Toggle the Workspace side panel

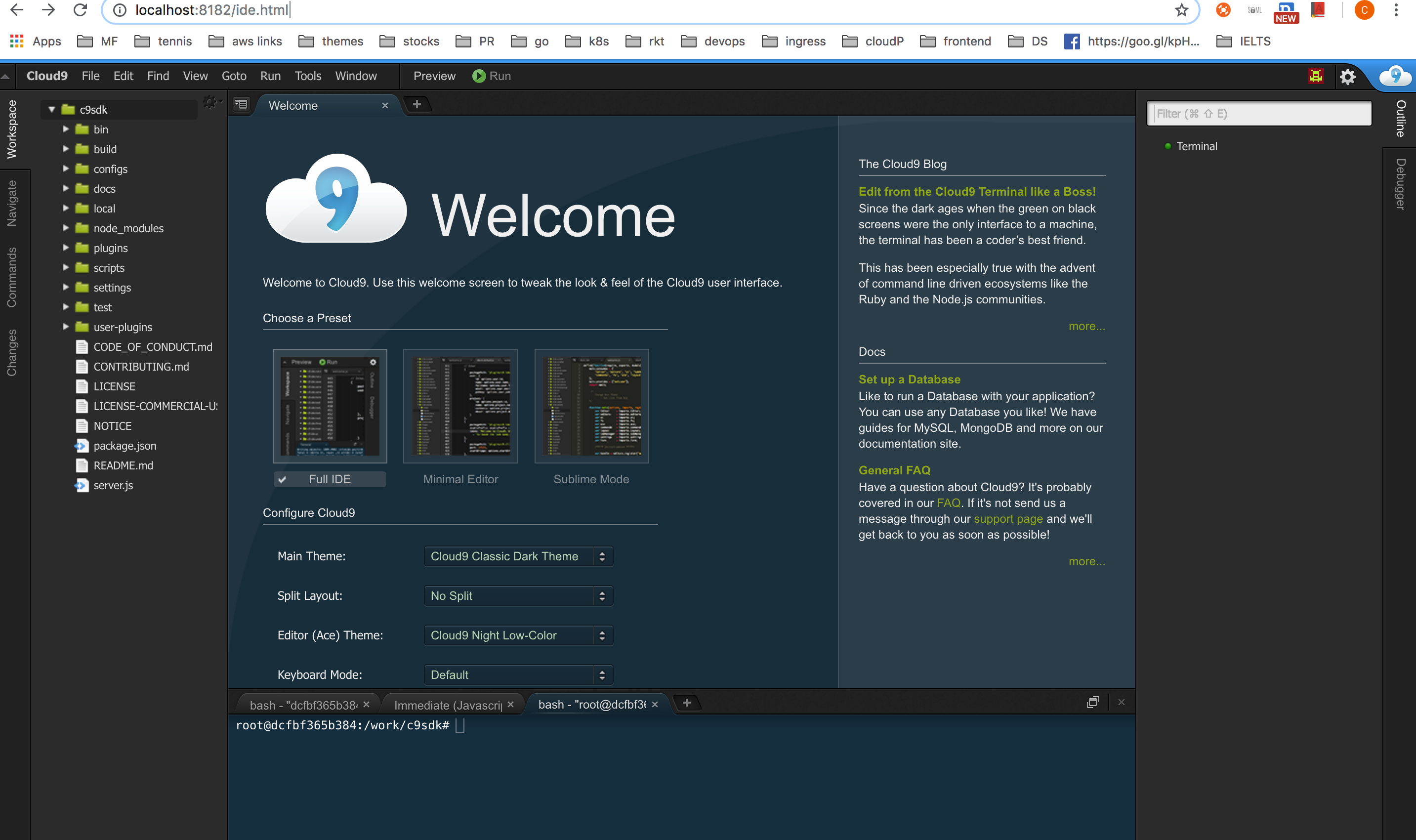[x=11, y=129]
